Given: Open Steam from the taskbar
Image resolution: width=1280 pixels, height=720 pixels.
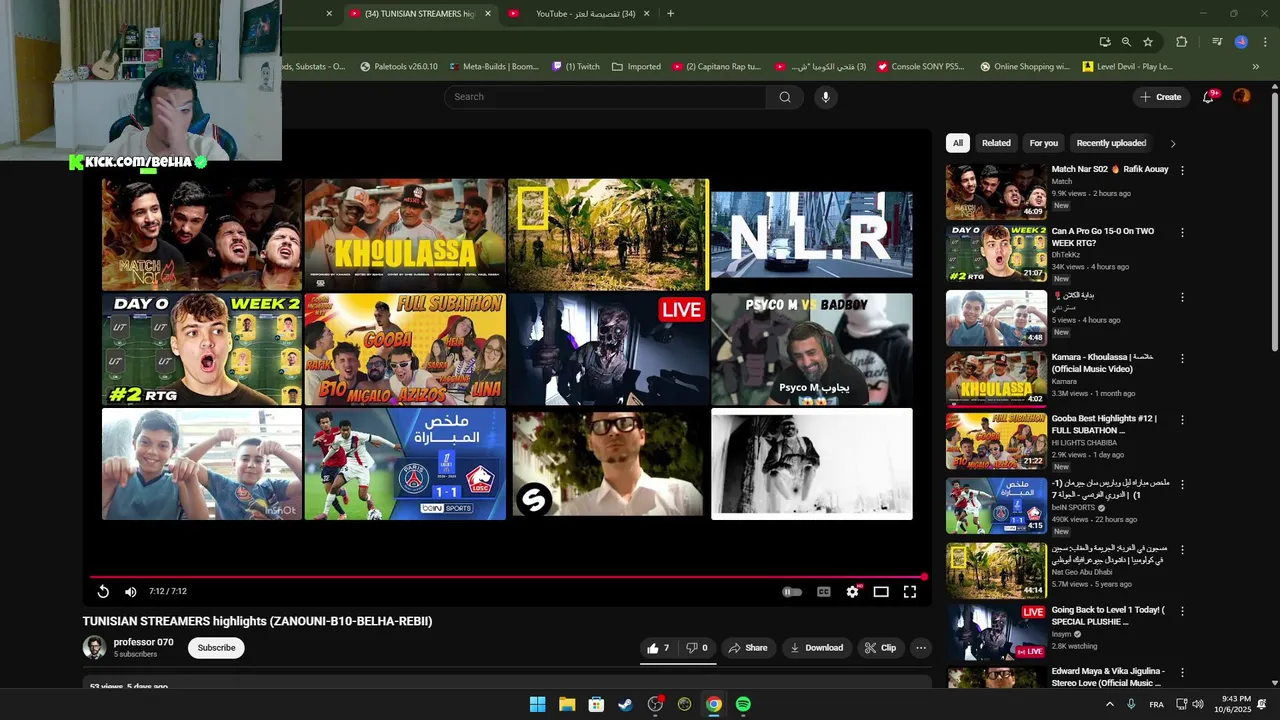Looking at the screenshot, I should [625, 704].
